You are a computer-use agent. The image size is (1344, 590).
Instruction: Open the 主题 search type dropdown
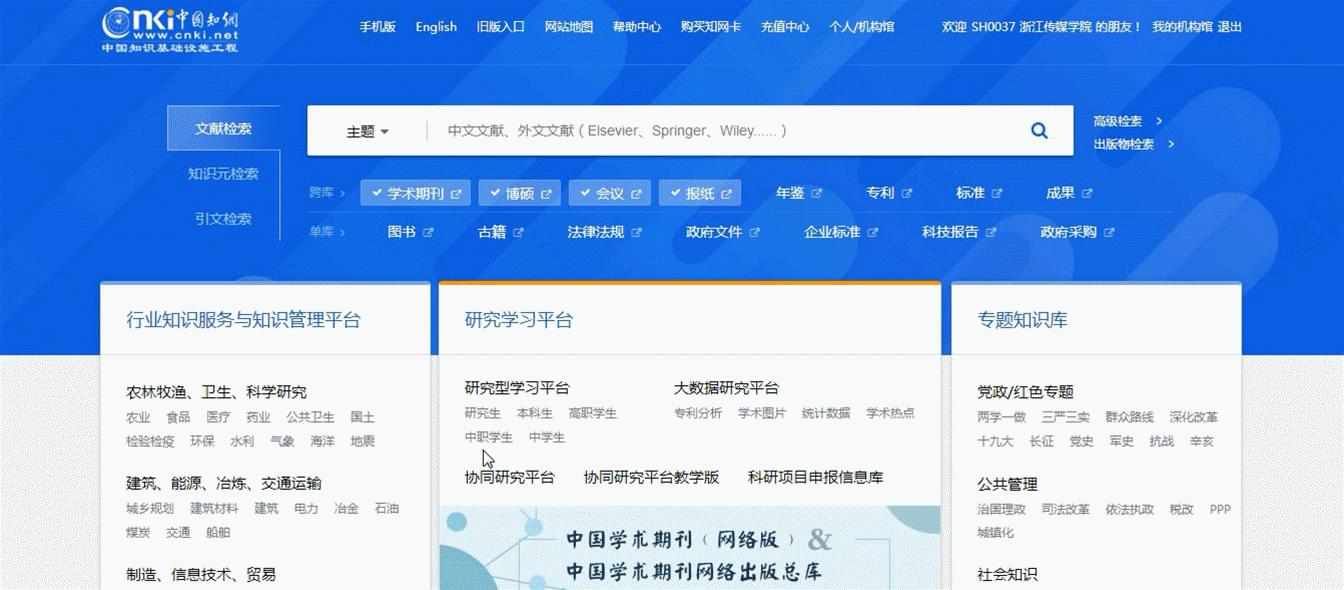[x=367, y=130]
